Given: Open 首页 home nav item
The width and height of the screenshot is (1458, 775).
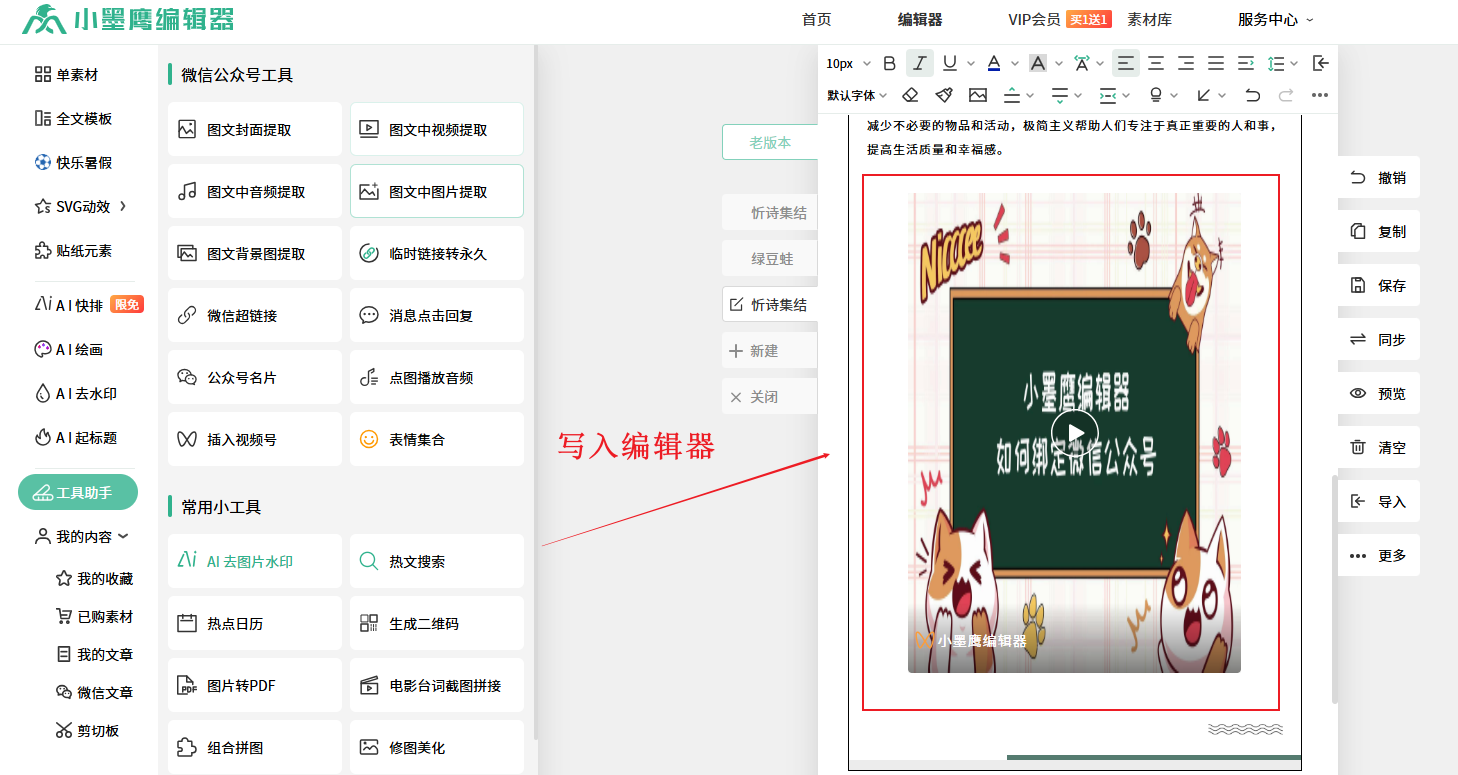Looking at the screenshot, I should [816, 19].
